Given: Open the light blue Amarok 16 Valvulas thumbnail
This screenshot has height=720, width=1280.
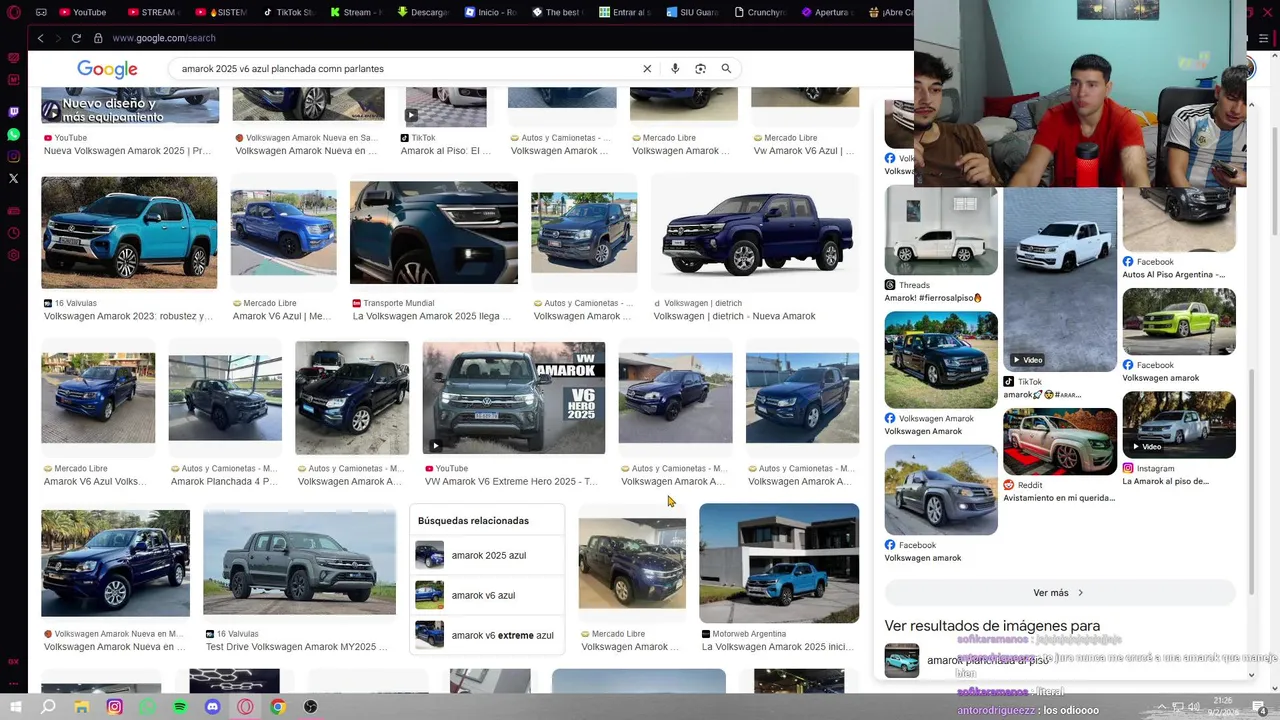Looking at the screenshot, I should point(129,233).
